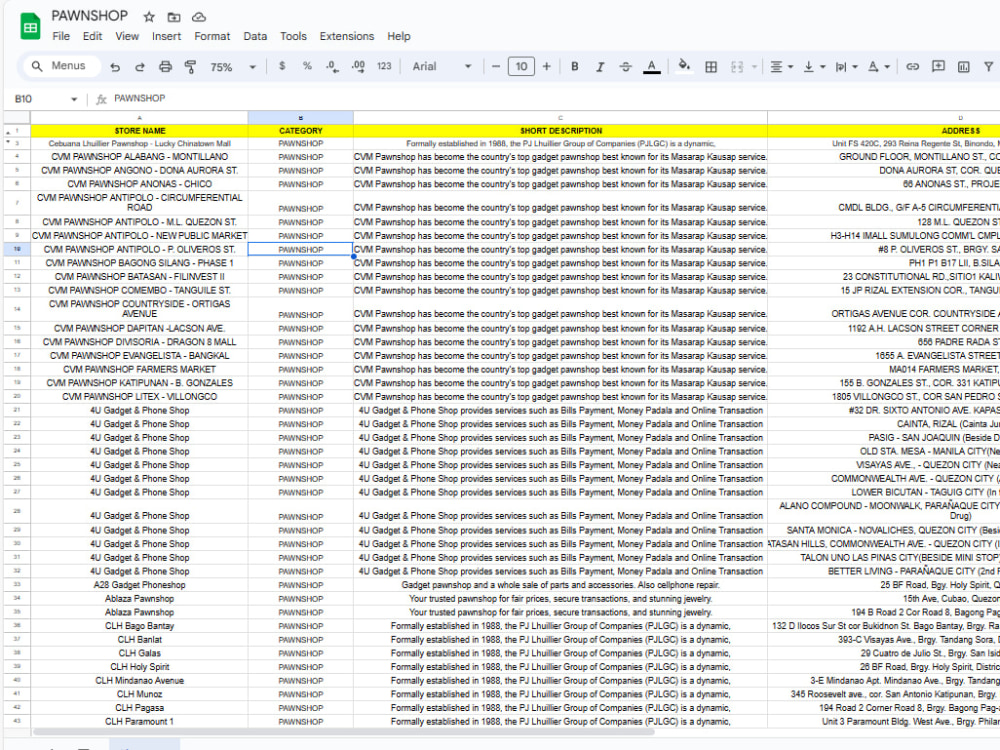This screenshot has width=1000, height=750.
Task: Insert a comment
Action: pos(938,66)
